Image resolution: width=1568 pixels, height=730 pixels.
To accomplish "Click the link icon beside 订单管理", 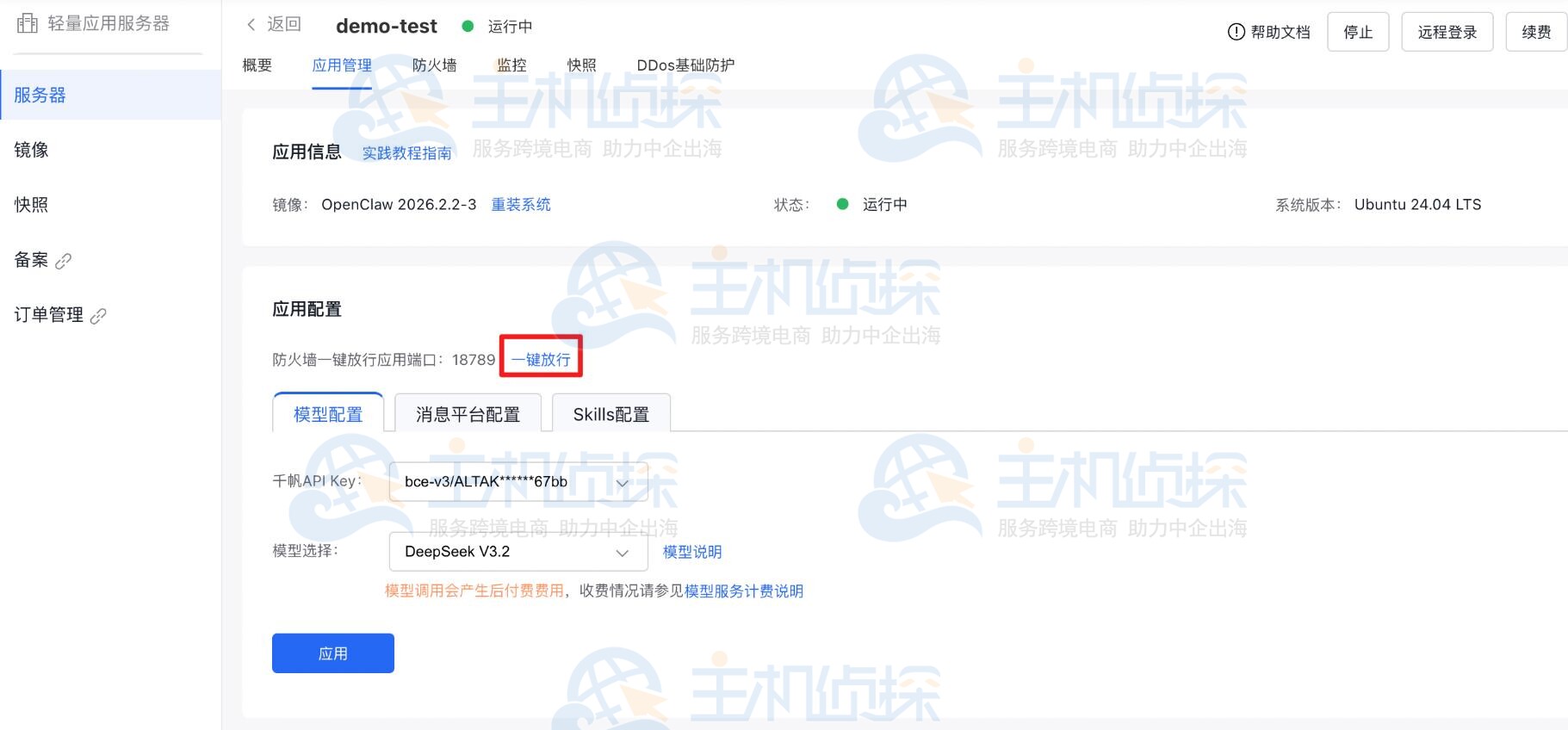I will click(x=98, y=316).
